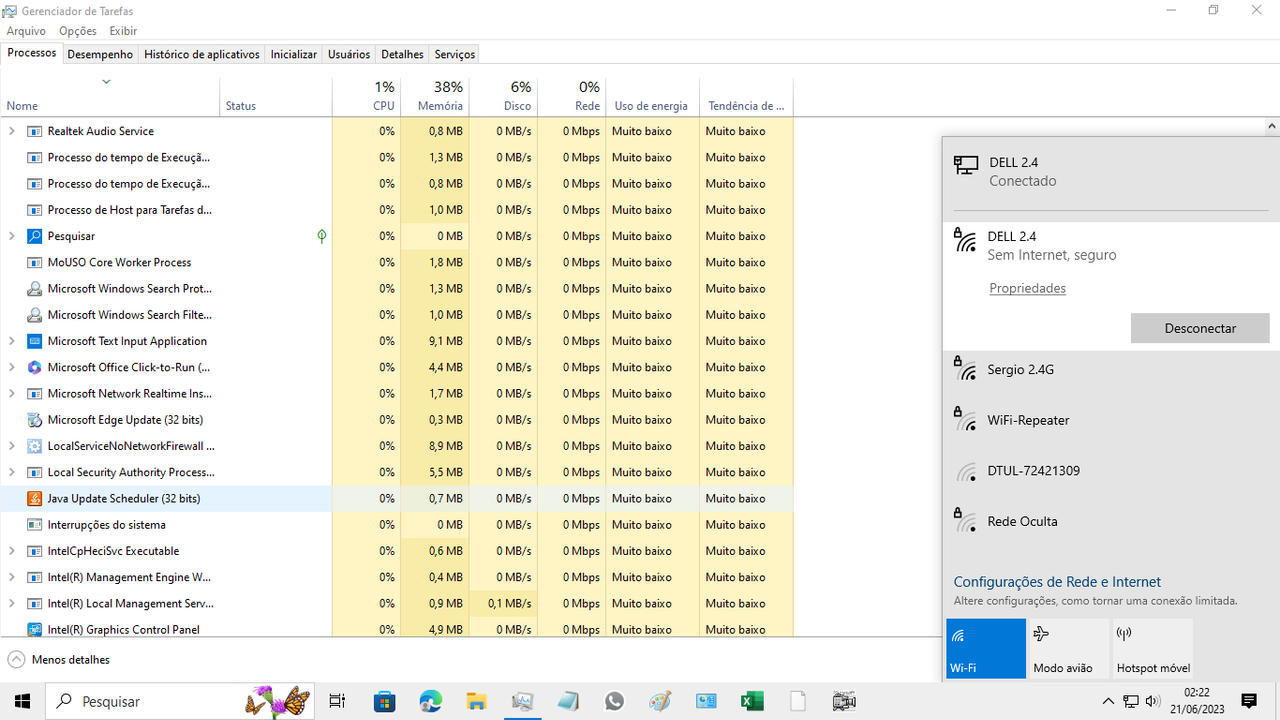The image size is (1280, 720).
Task: Open WhatsApp from the taskbar
Action: tap(614, 701)
